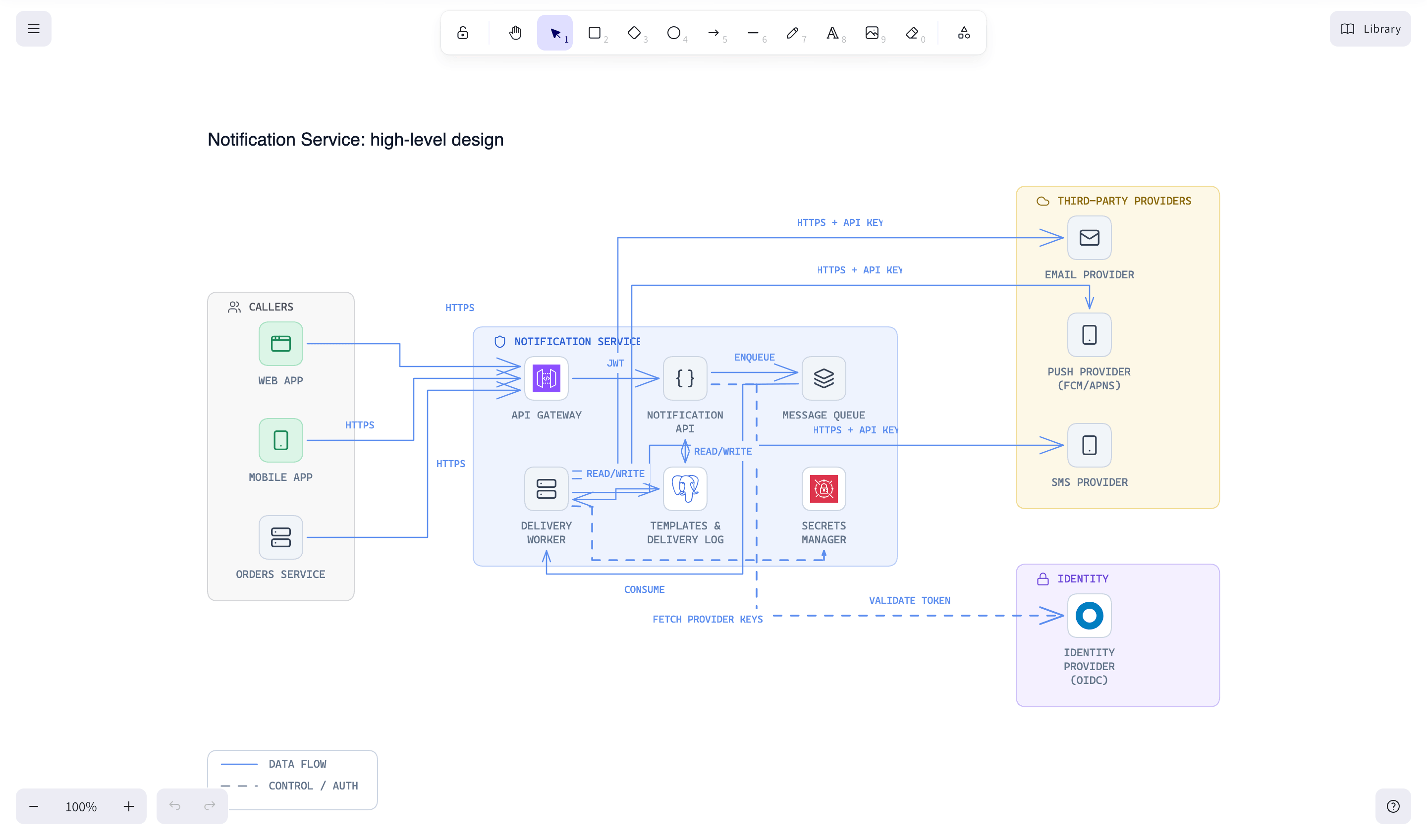Select the FETCH PROVIDER KEYS label

click(707, 620)
